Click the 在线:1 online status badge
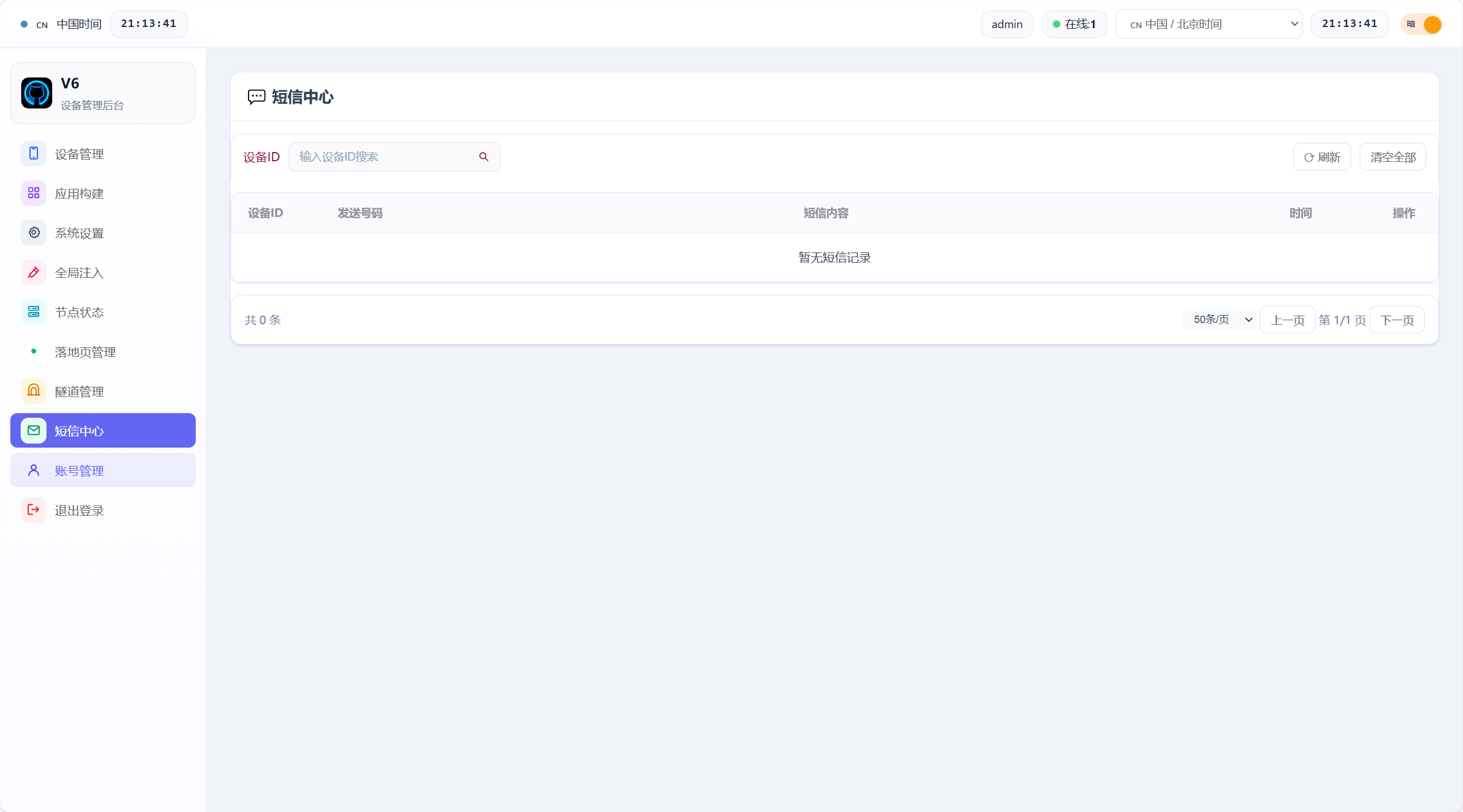The image size is (1463, 812). 1074,24
